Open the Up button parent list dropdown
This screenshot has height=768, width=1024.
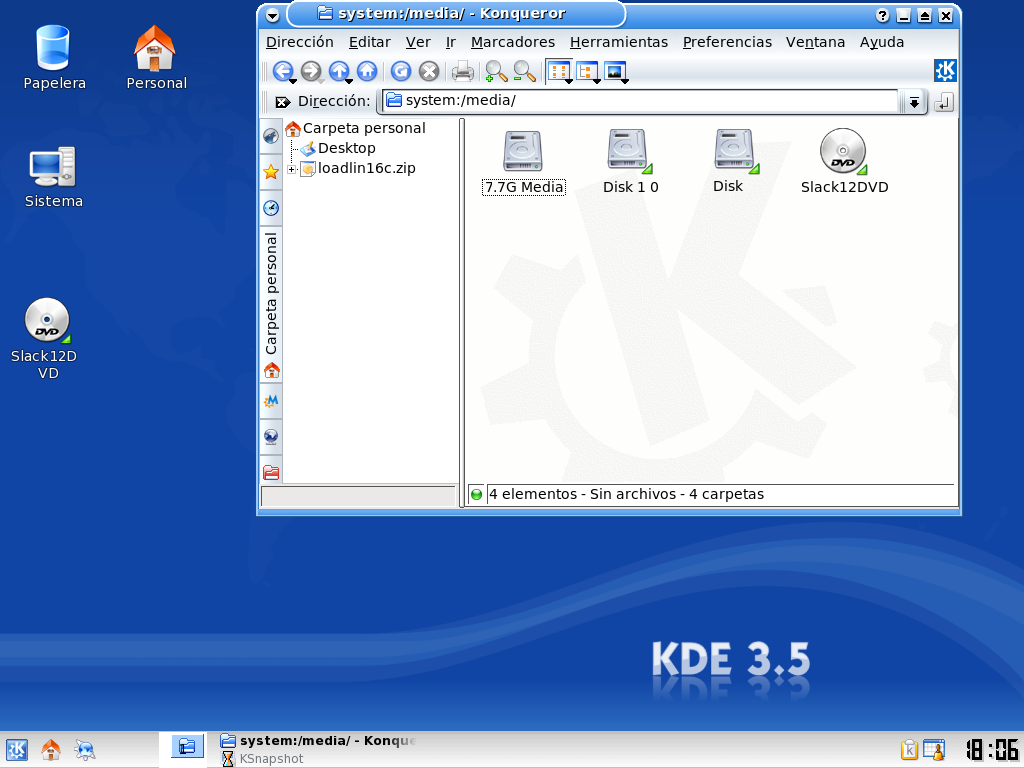click(349, 81)
